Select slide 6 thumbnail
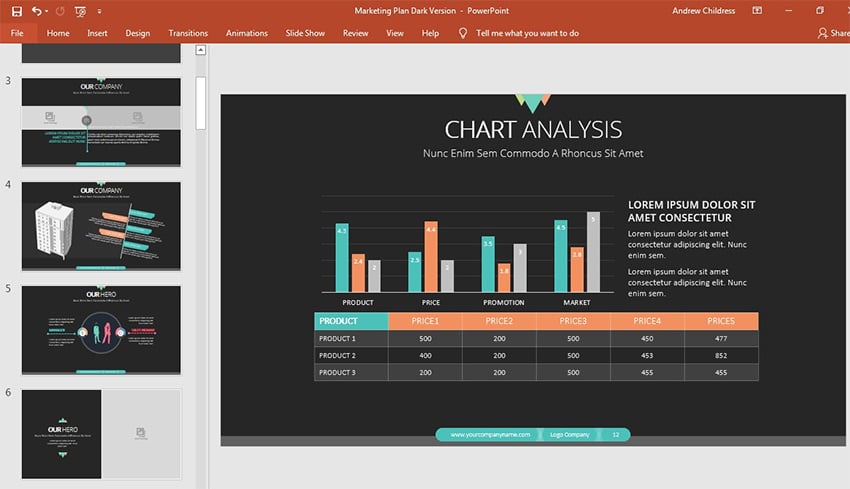 click(101, 434)
